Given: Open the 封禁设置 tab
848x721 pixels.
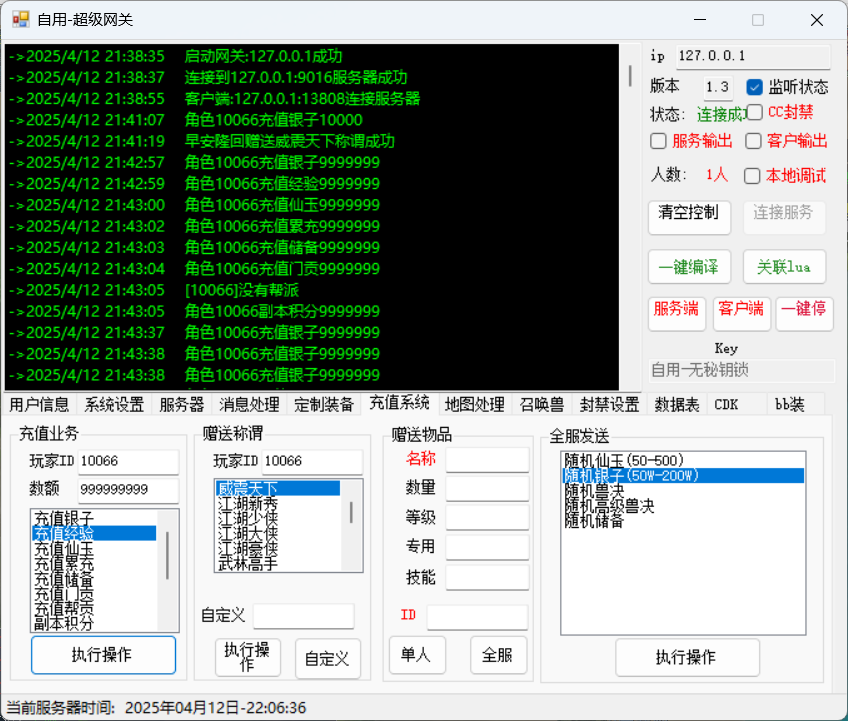Looking at the screenshot, I should [x=609, y=405].
